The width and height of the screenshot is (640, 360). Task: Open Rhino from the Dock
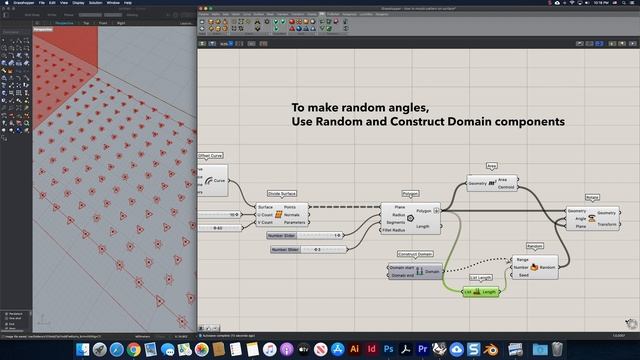point(440,349)
